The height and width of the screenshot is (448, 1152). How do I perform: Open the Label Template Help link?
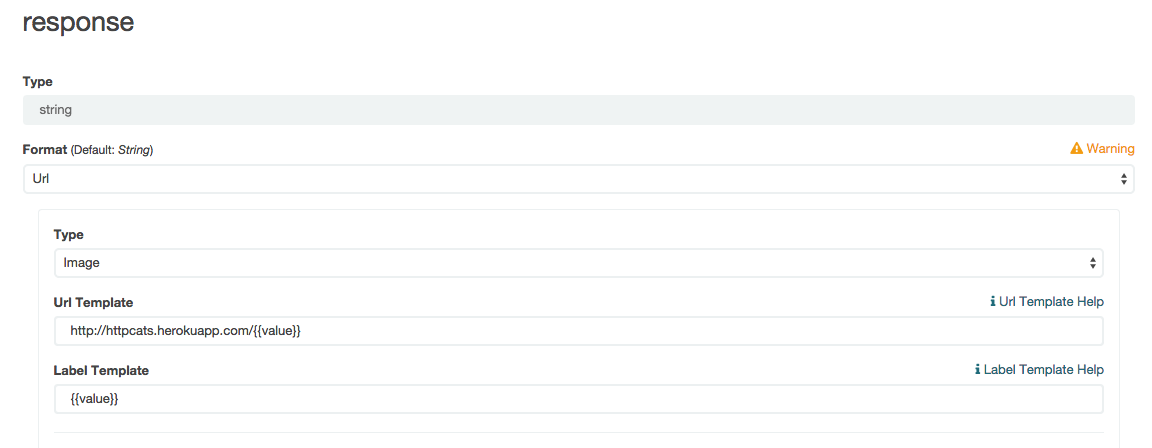pyautogui.click(x=1043, y=369)
